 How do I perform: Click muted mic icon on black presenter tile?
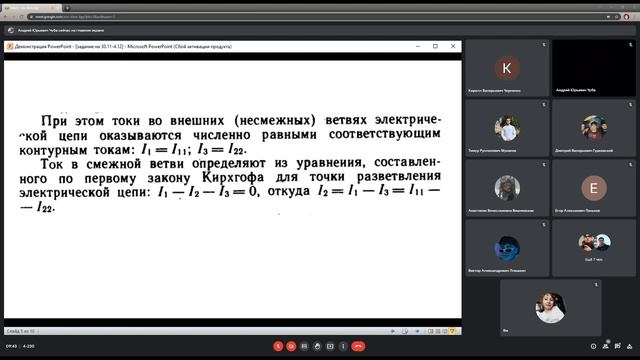pos(630,44)
